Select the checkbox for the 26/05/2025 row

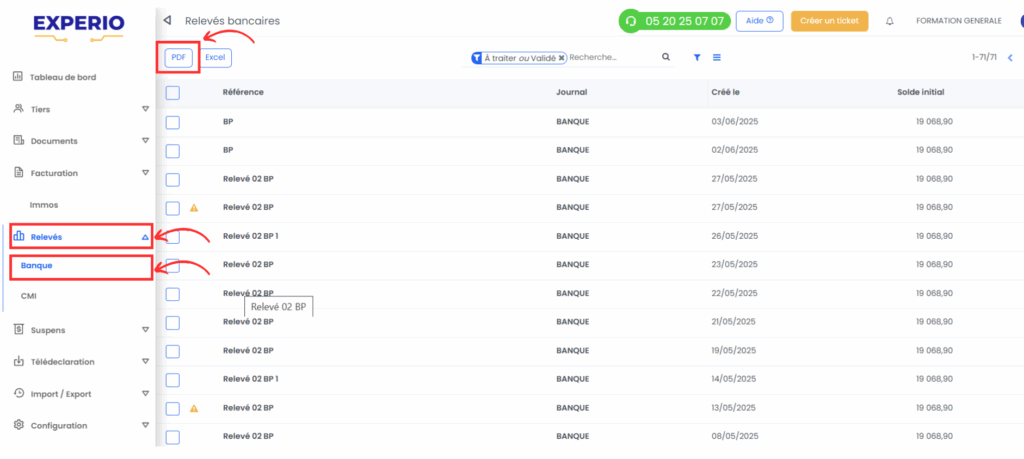pyautogui.click(x=172, y=236)
